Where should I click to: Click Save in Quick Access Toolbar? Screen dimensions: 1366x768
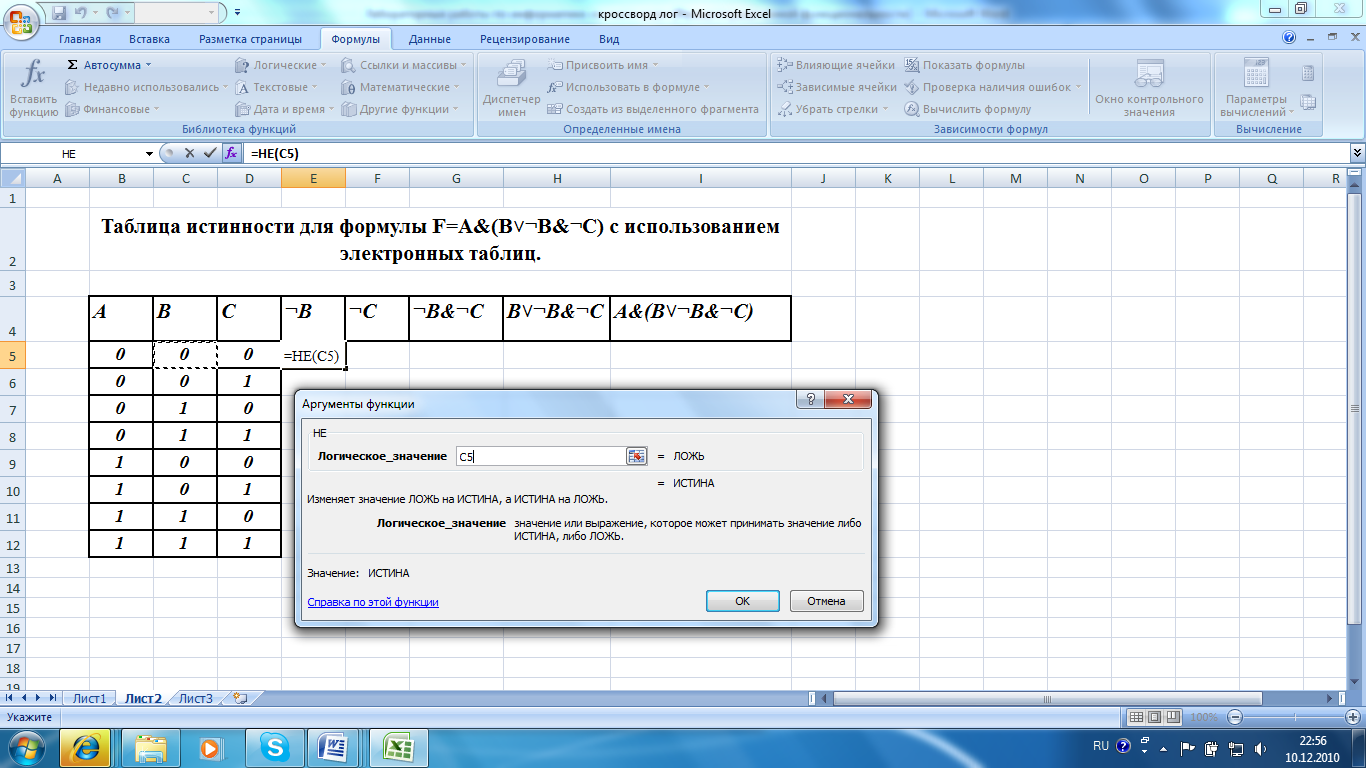pyautogui.click(x=59, y=12)
